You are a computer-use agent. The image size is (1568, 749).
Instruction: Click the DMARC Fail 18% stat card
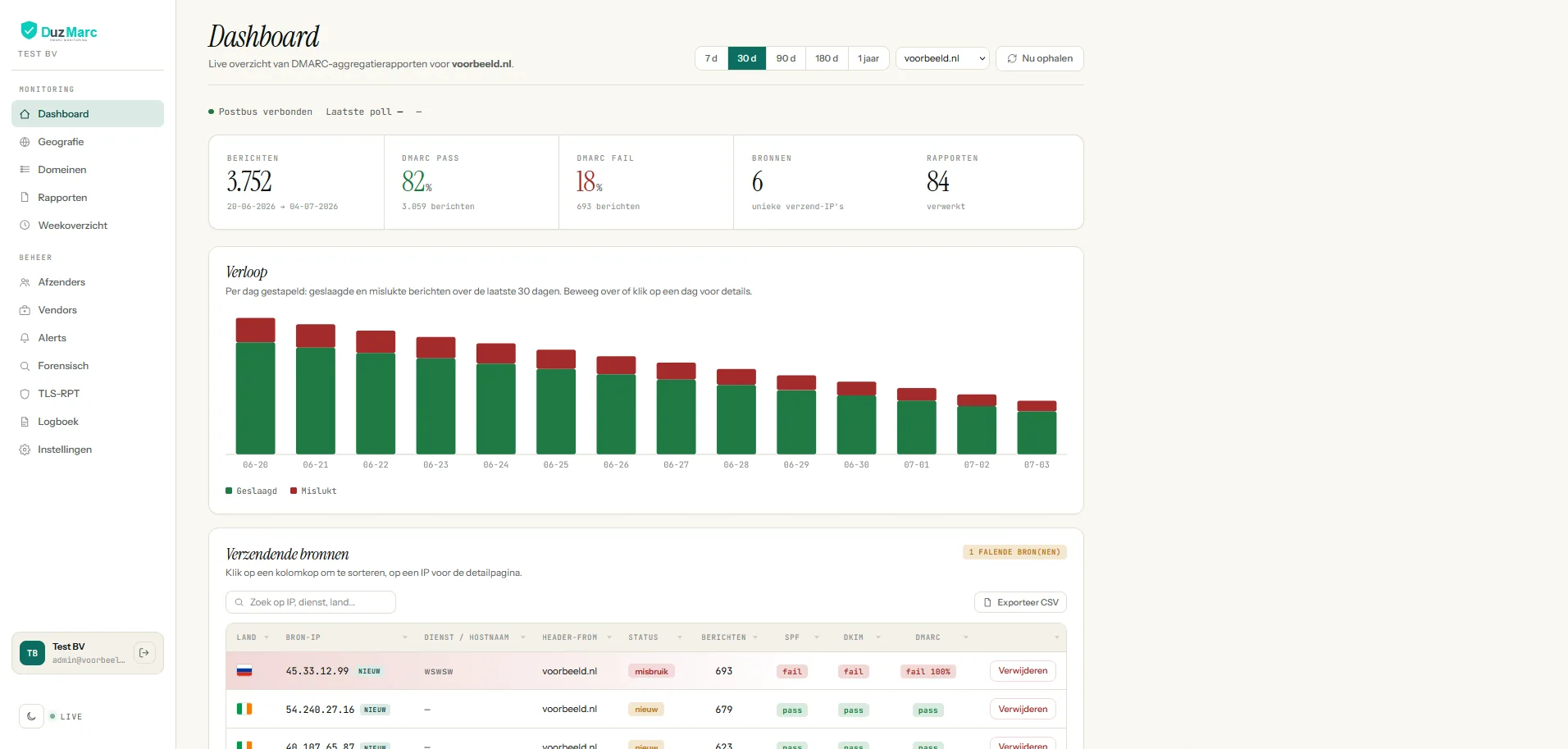click(x=646, y=182)
